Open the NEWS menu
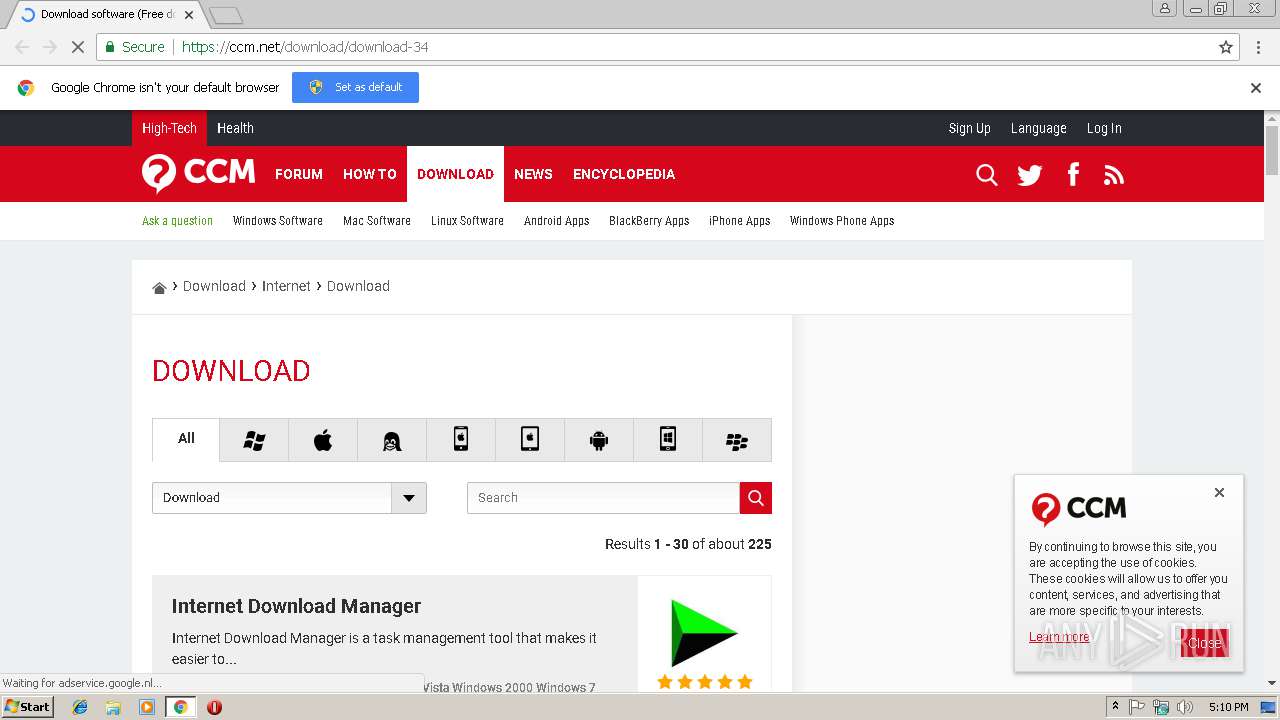 click(x=533, y=174)
